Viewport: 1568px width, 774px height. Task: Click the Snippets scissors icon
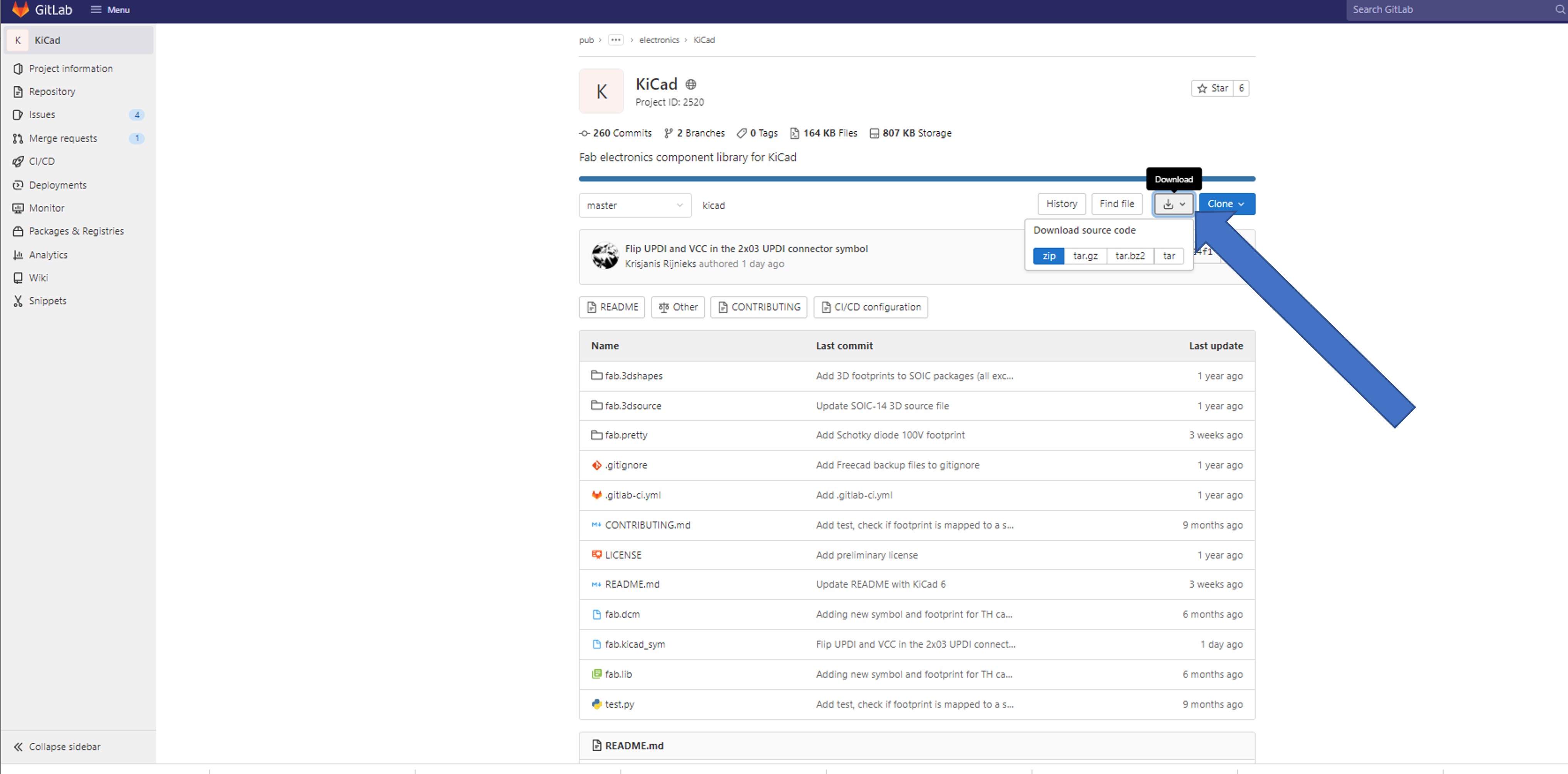pyautogui.click(x=18, y=301)
